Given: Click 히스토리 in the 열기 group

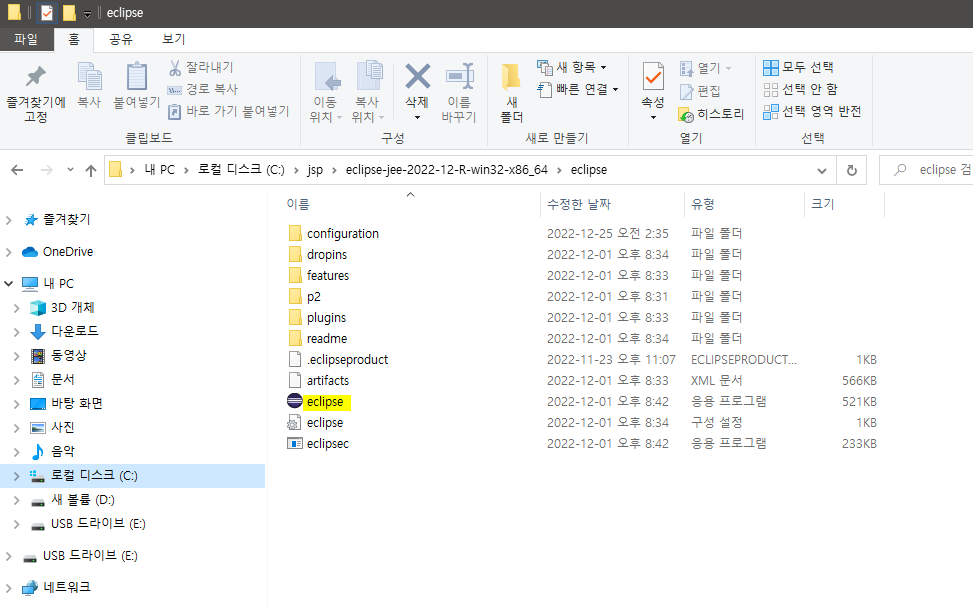Looking at the screenshot, I should (711, 114).
